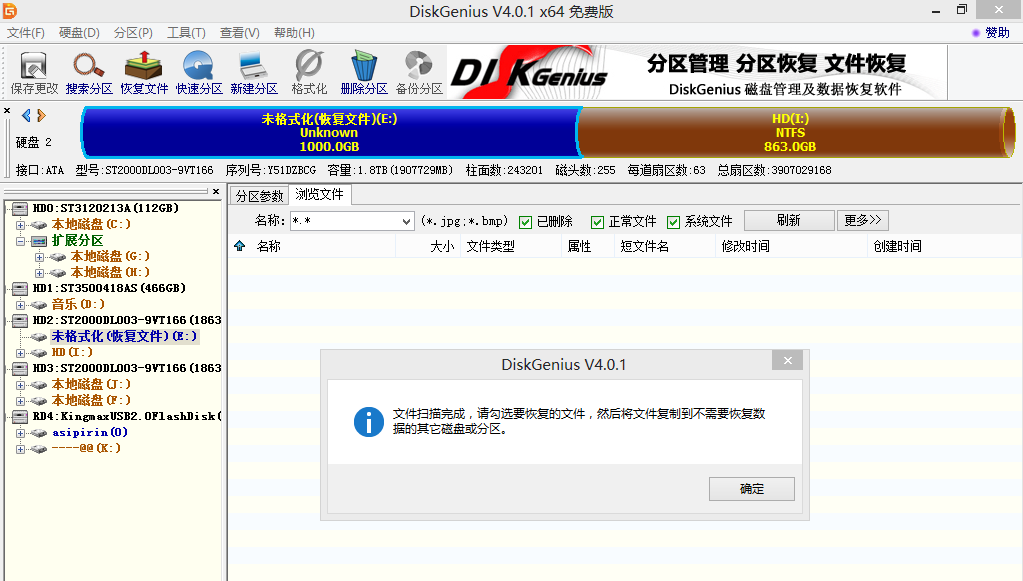Click the HD1 ST3500418AS disk icon

click(20, 288)
